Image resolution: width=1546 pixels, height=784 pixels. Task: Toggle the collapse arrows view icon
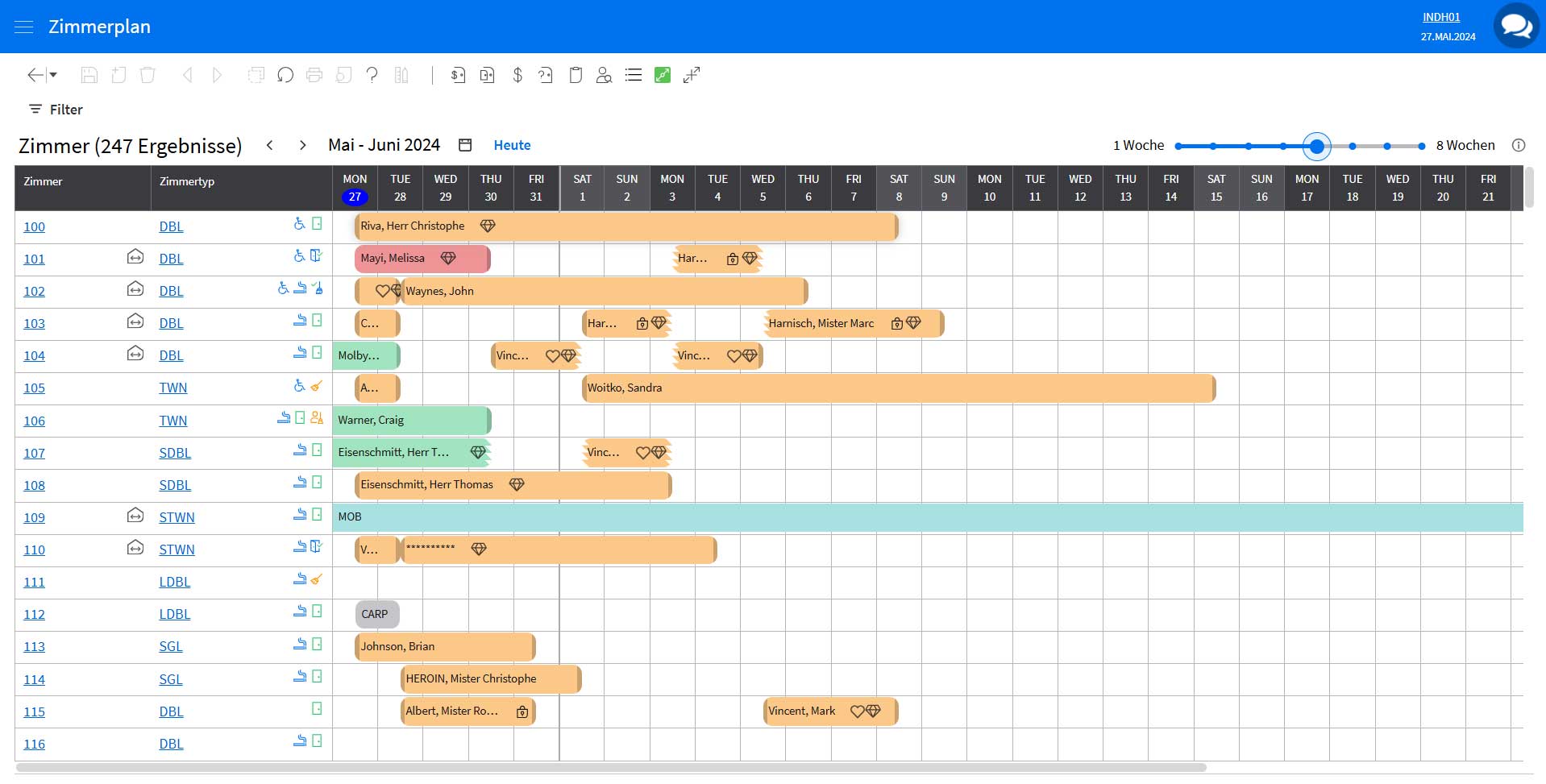pyautogui.click(x=692, y=75)
